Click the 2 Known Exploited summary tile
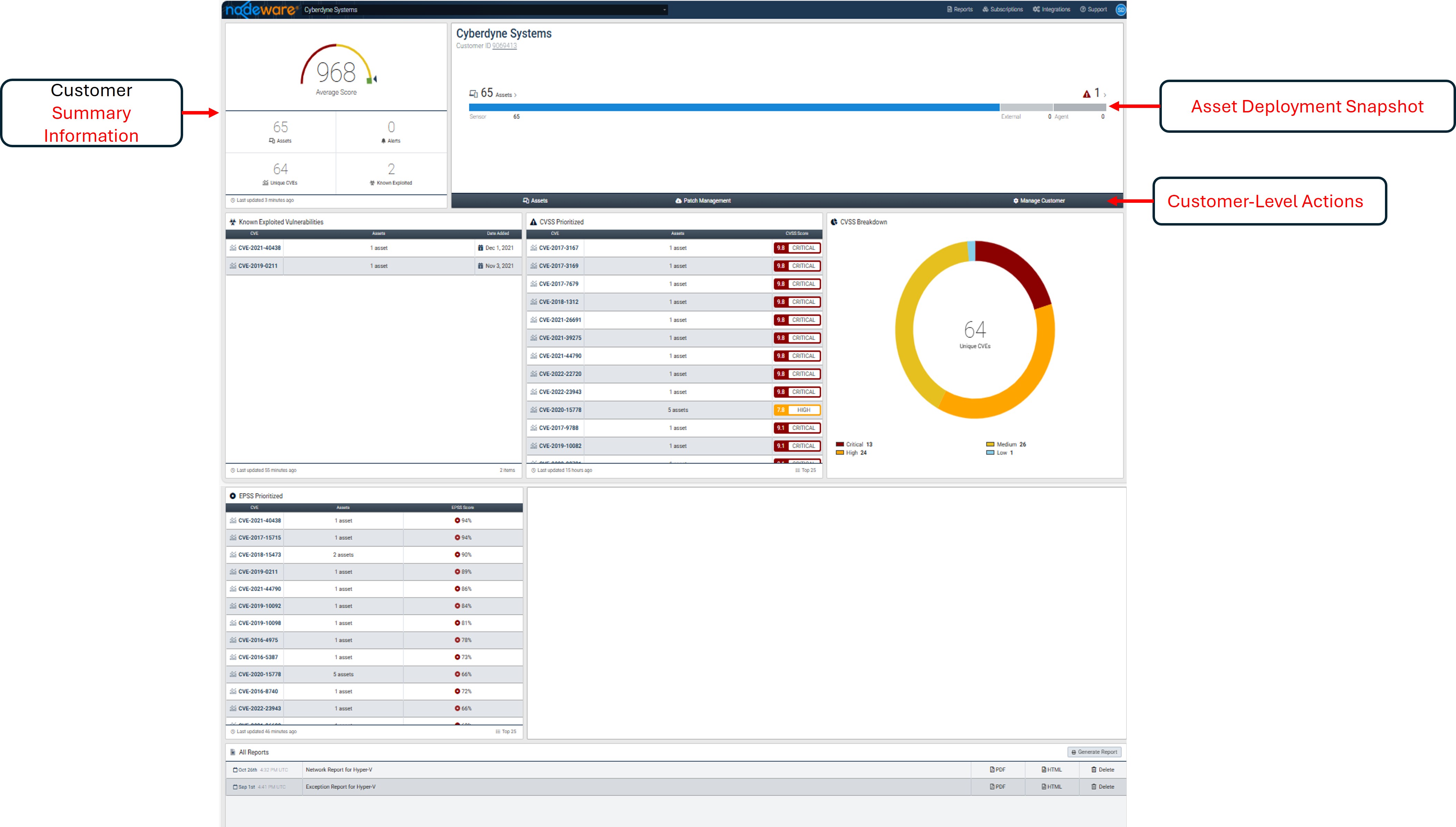 391,174
